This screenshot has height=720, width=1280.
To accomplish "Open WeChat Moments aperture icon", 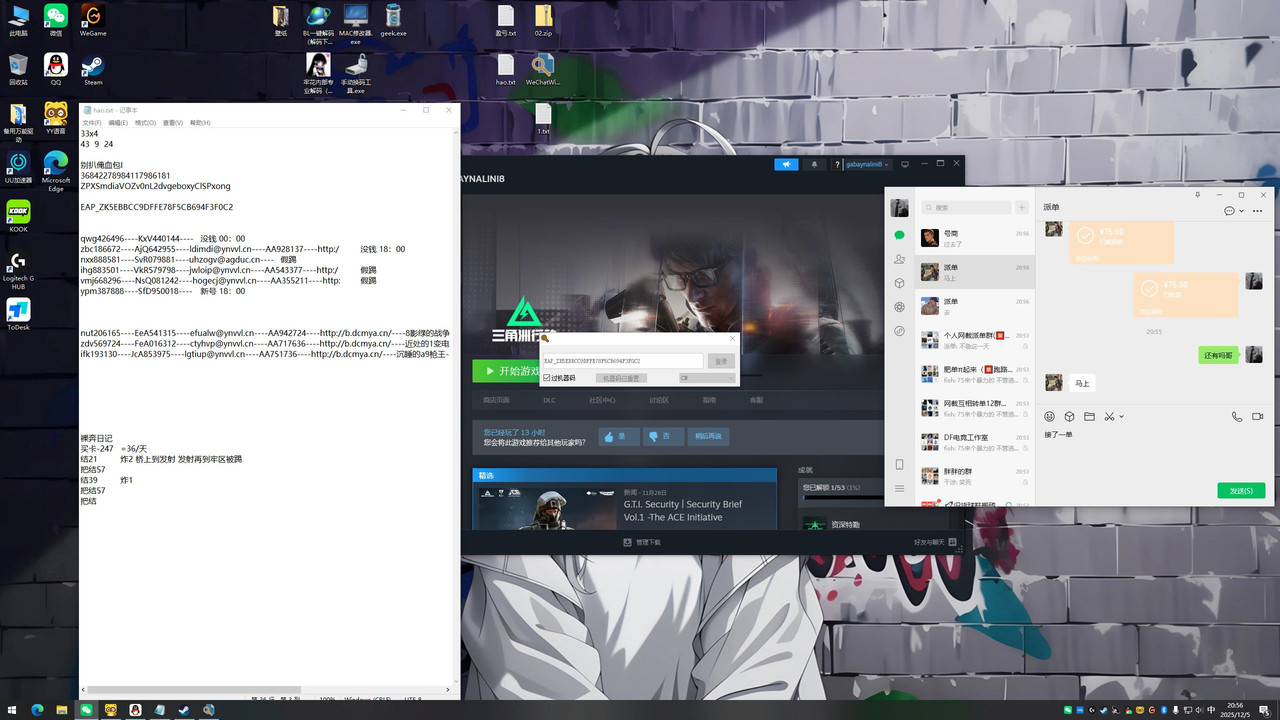I will pos(899,307).
